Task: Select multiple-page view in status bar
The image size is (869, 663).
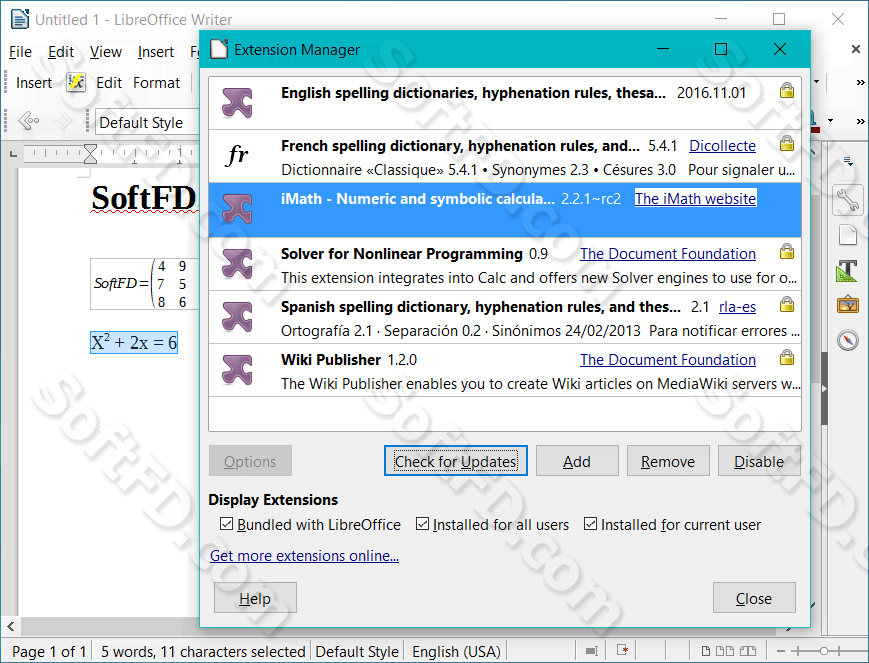Action: (x=725, y=651)
